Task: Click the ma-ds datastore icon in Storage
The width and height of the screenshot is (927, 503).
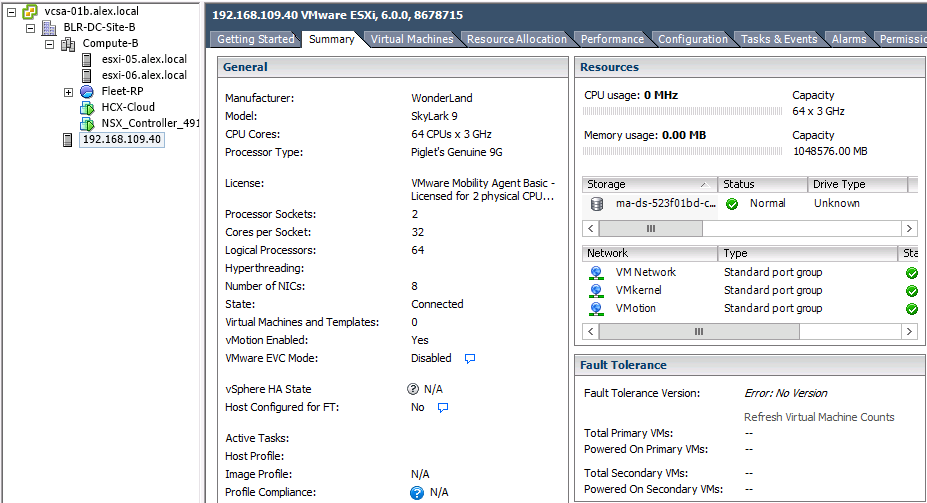Action: (x=597, y=204)
